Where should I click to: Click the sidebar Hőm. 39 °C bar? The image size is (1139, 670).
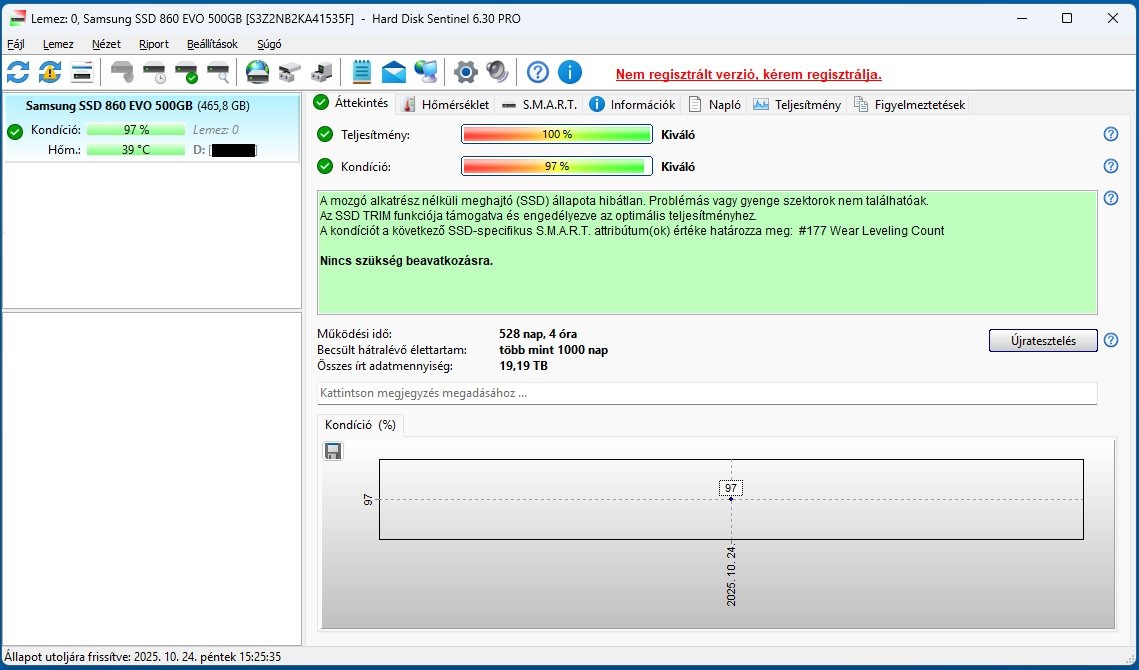(x=136, y=150)
